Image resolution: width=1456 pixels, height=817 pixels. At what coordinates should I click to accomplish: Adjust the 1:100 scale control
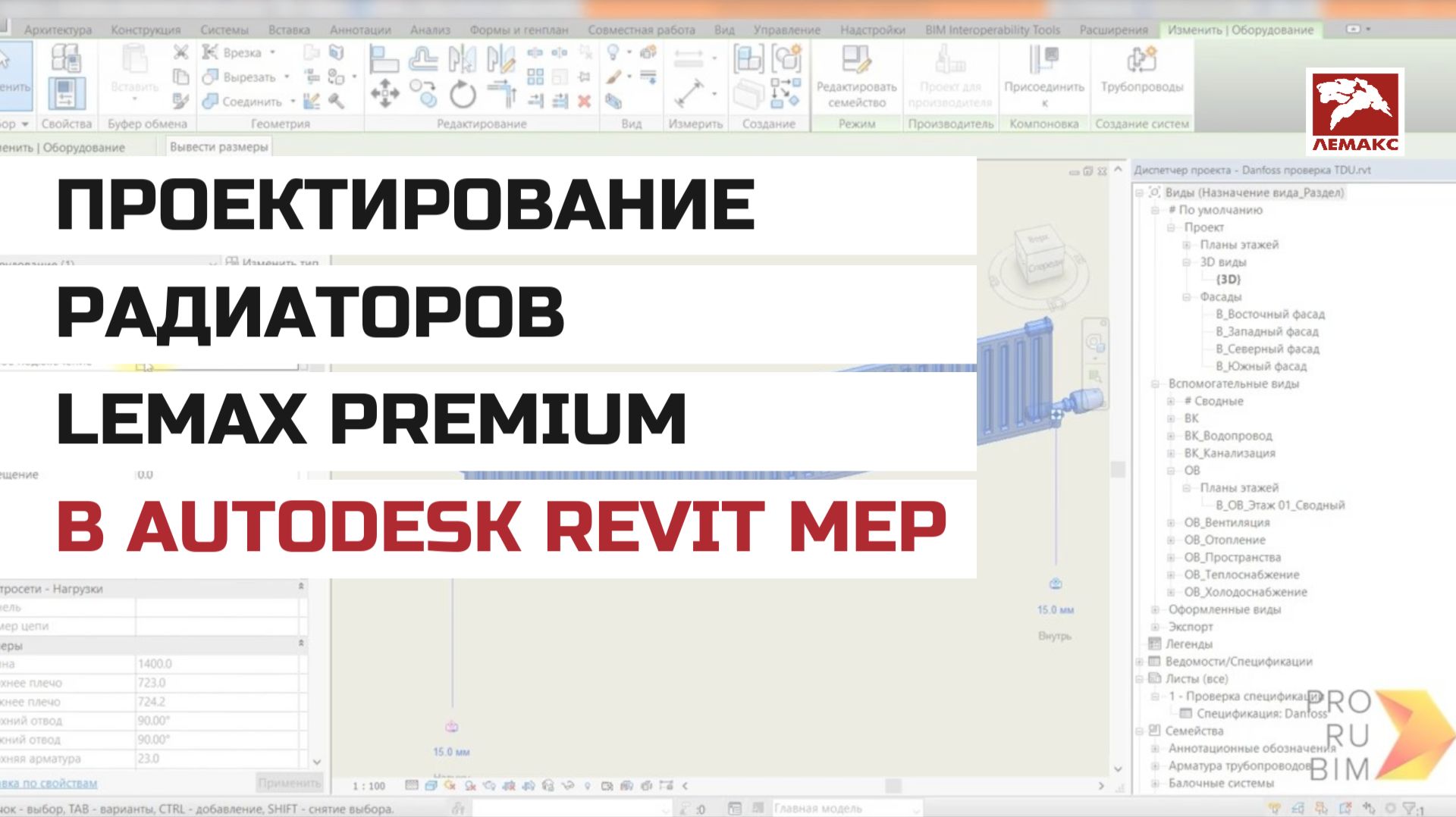367,786
